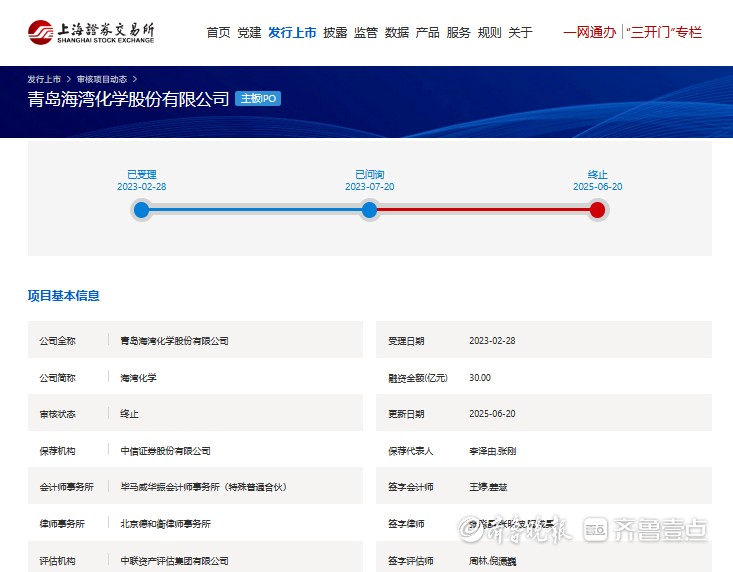The height and width of the screenshot is (572, 733).
Task: Click the 保荐机构 label
Action: pyautogui.click(x=57, y=450)
